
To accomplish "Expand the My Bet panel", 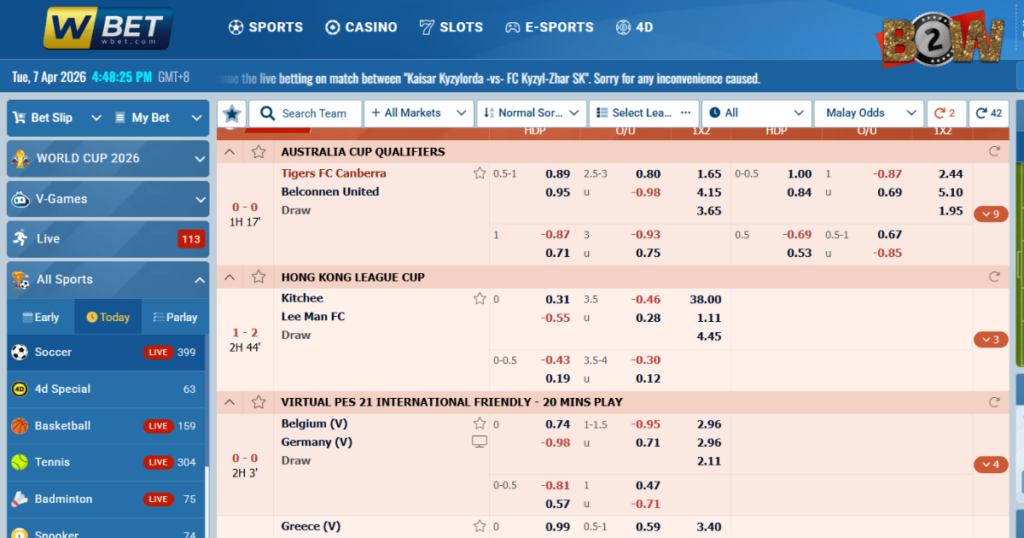I will pyautogui.click(x=158, y=118).
